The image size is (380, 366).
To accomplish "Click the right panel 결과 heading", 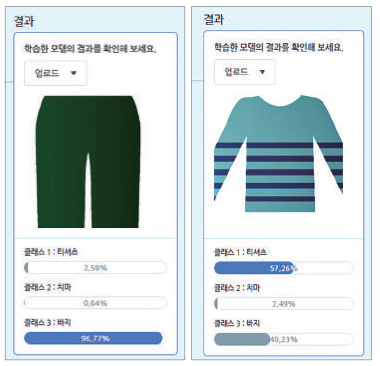I will [213, 19].
